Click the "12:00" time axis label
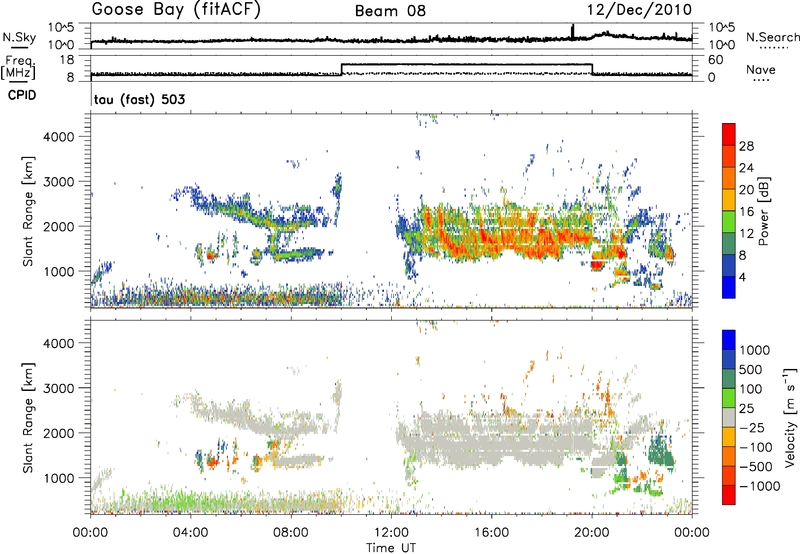The height and width of the screenshot is (554, 800). [x=391, y=533]
